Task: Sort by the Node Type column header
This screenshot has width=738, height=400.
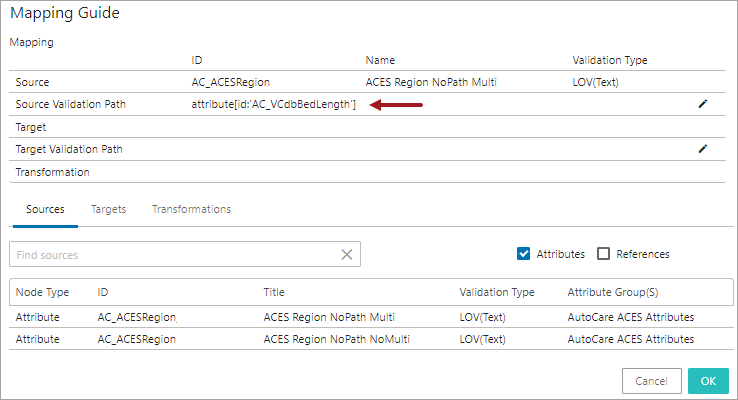Action: coord(43,292)
